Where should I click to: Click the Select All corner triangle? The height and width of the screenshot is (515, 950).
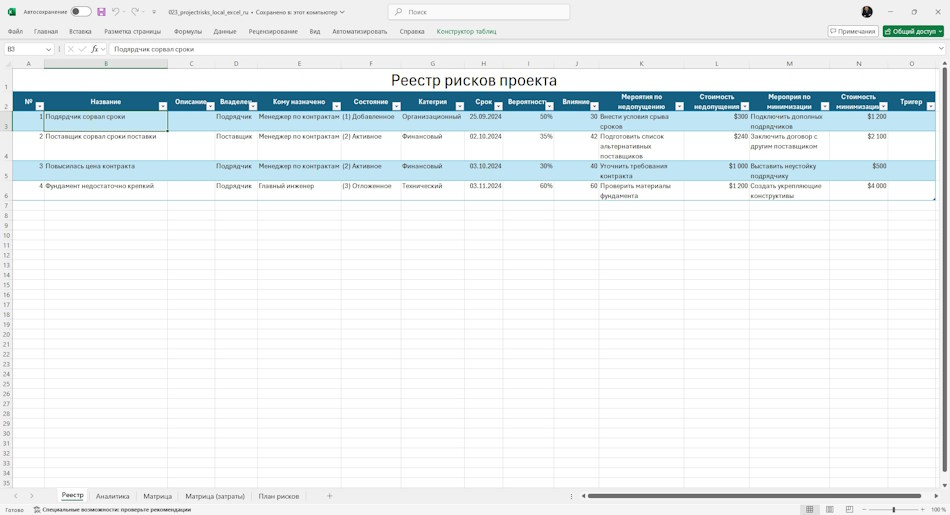[8, 64]
